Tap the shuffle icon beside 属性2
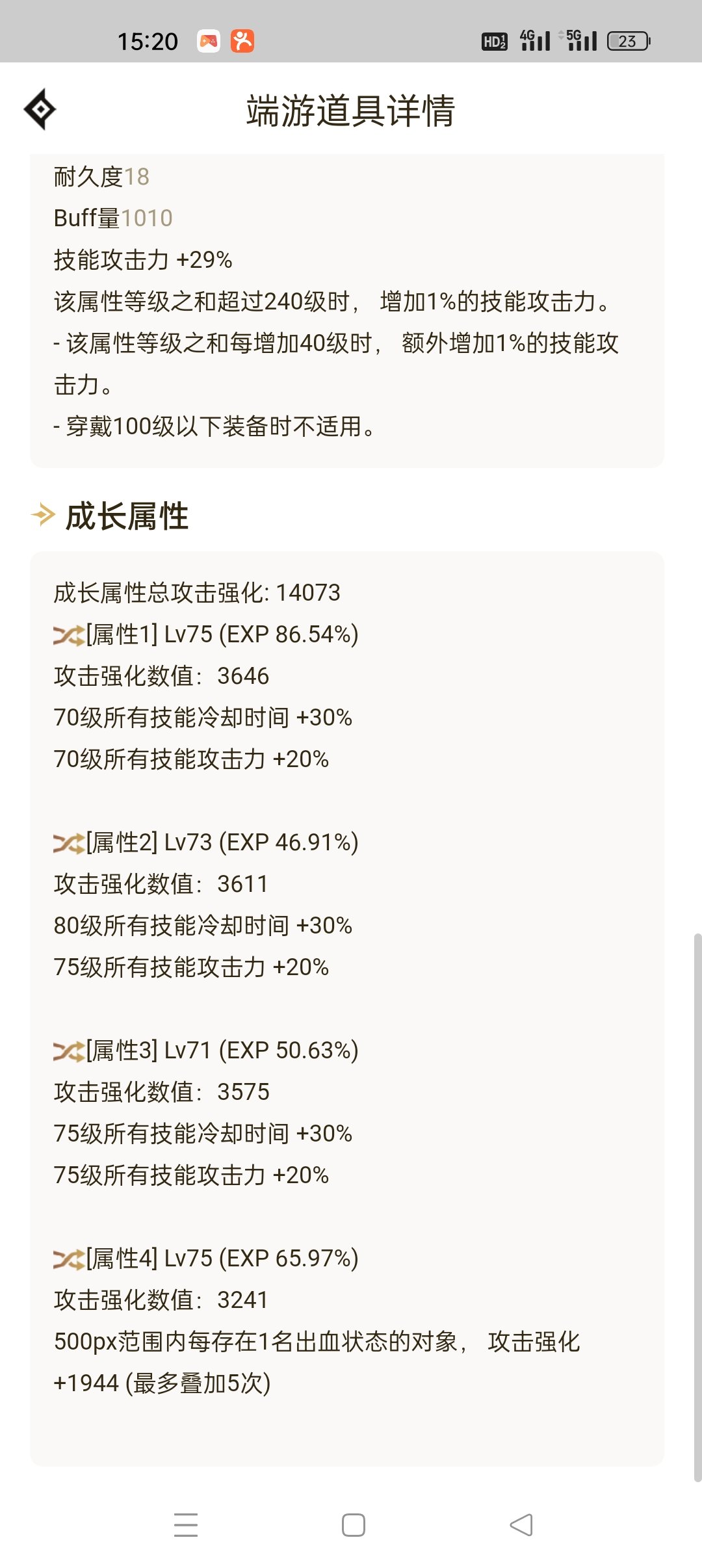 [68, 843]
